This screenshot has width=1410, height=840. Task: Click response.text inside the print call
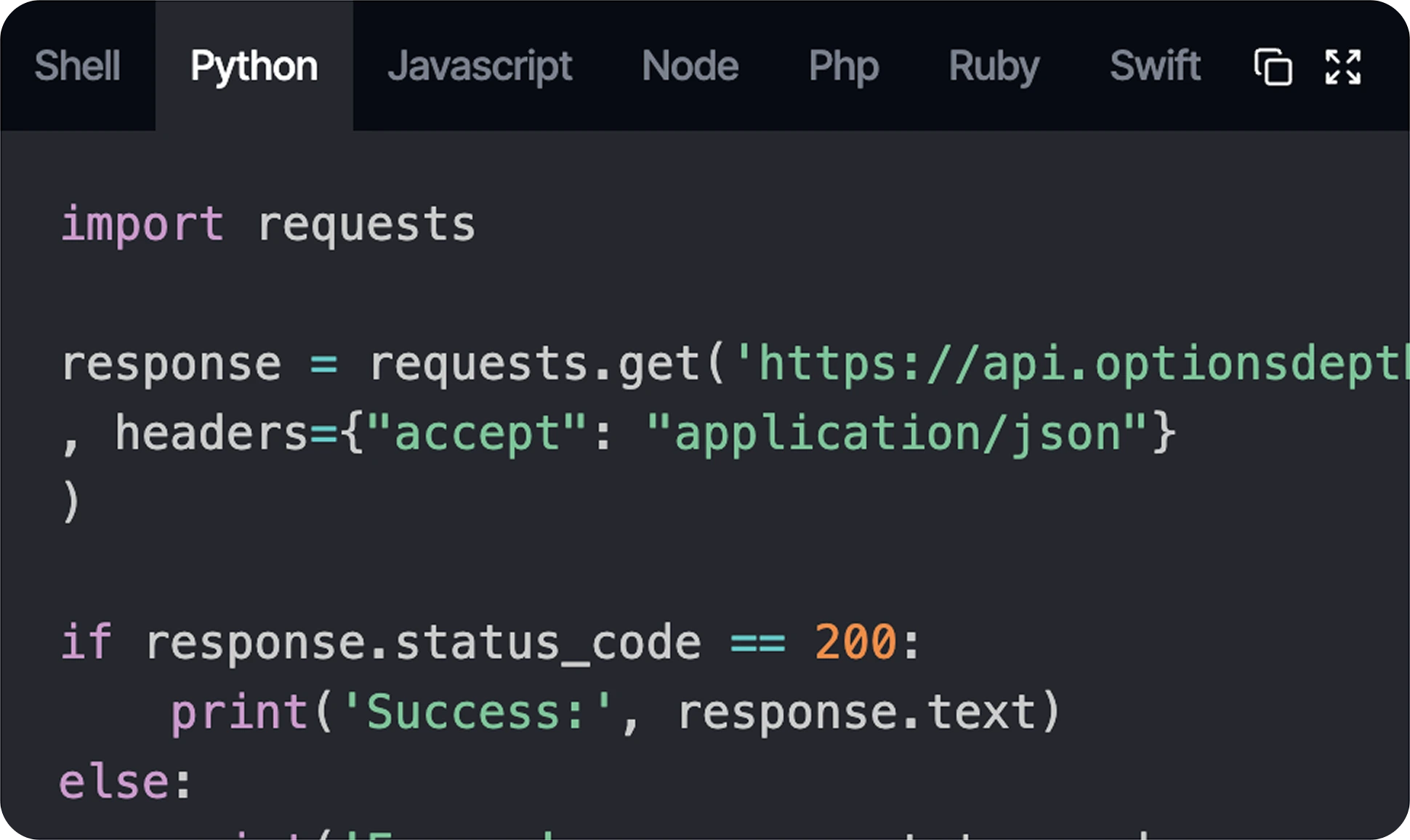pyautogui.click(x=856, y=712)
